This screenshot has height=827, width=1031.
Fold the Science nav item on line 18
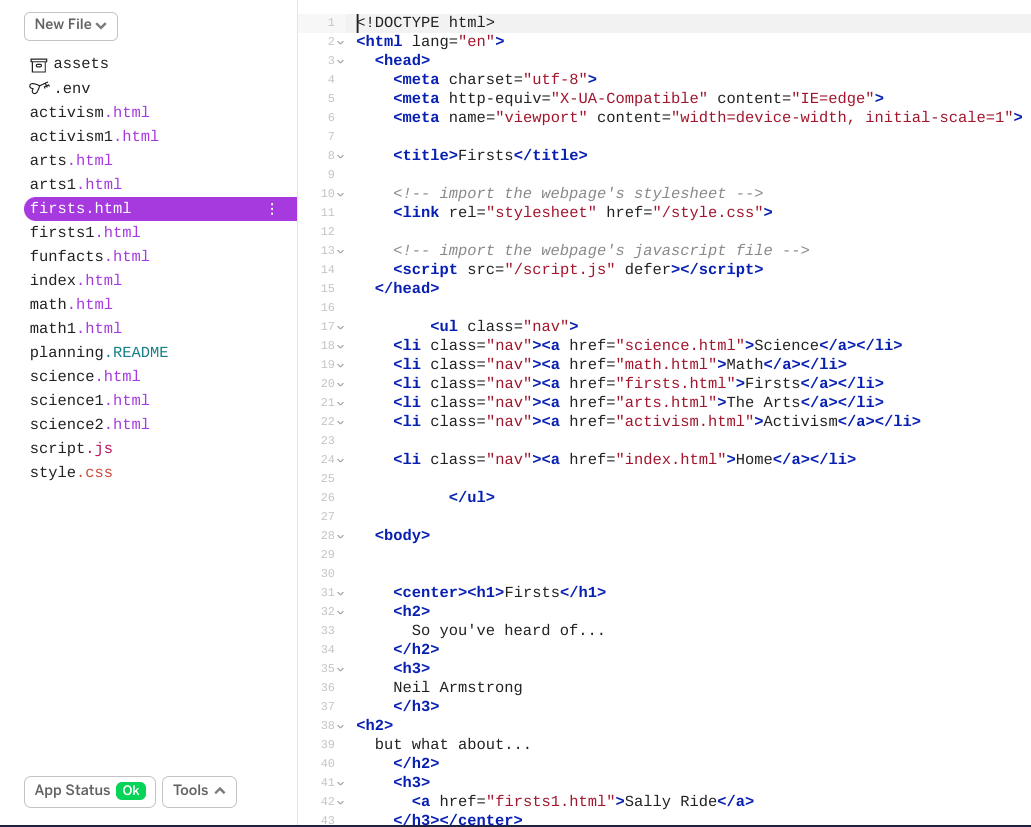point(341,346)
